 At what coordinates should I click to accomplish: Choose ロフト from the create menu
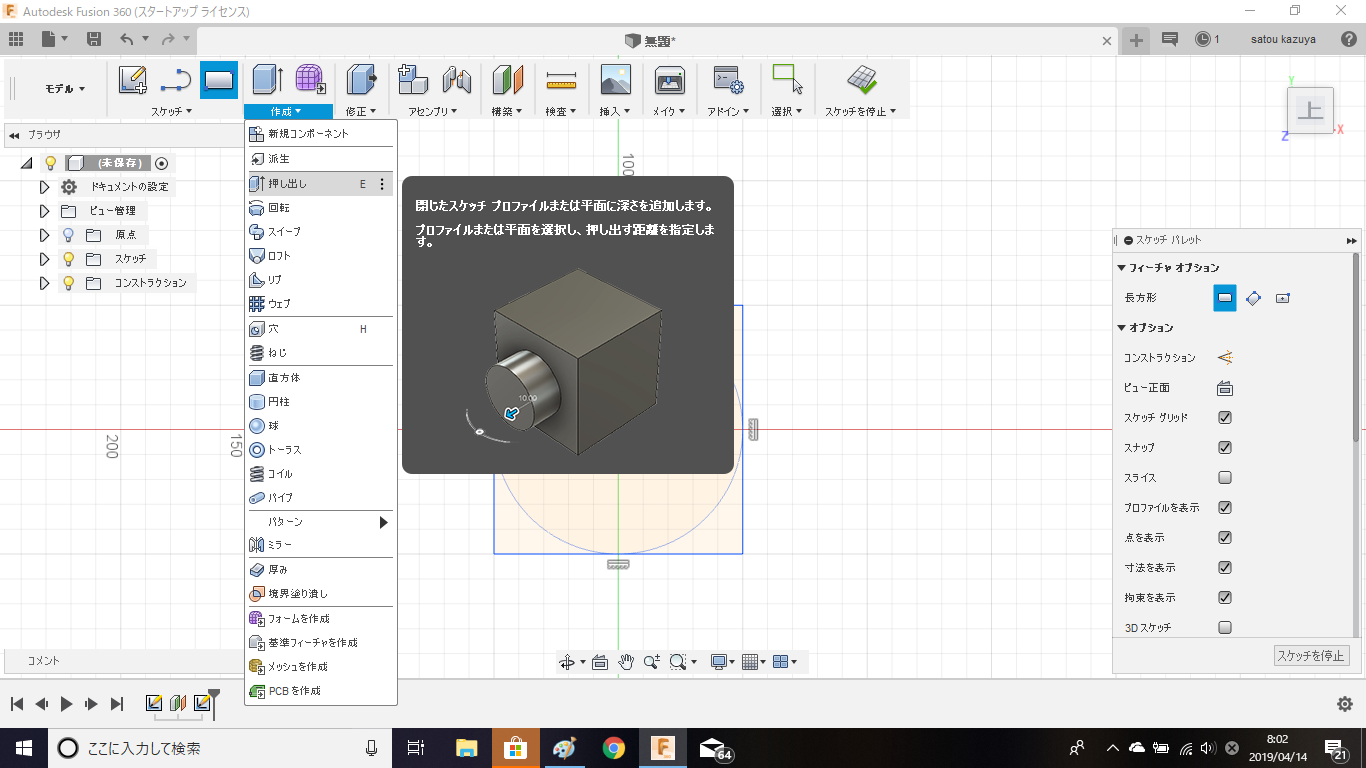(x=319, y=256)
